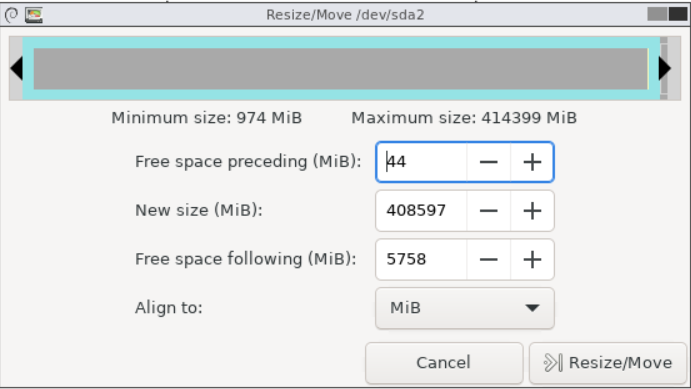Click the Align to dropdown arrow
The width and height of the screenshot is (691, 389).
[532, 308]
